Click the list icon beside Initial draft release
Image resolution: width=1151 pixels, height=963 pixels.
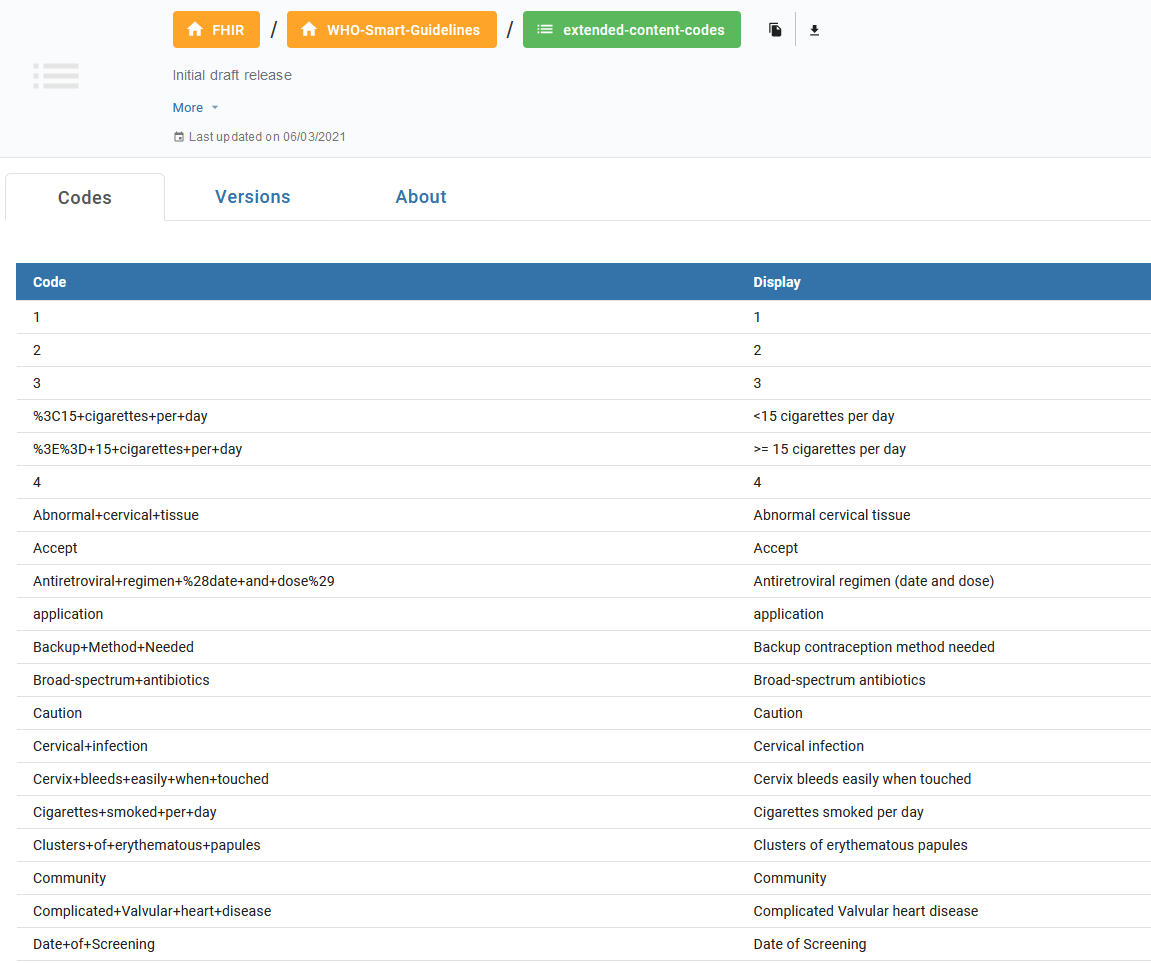click(56, 76)
